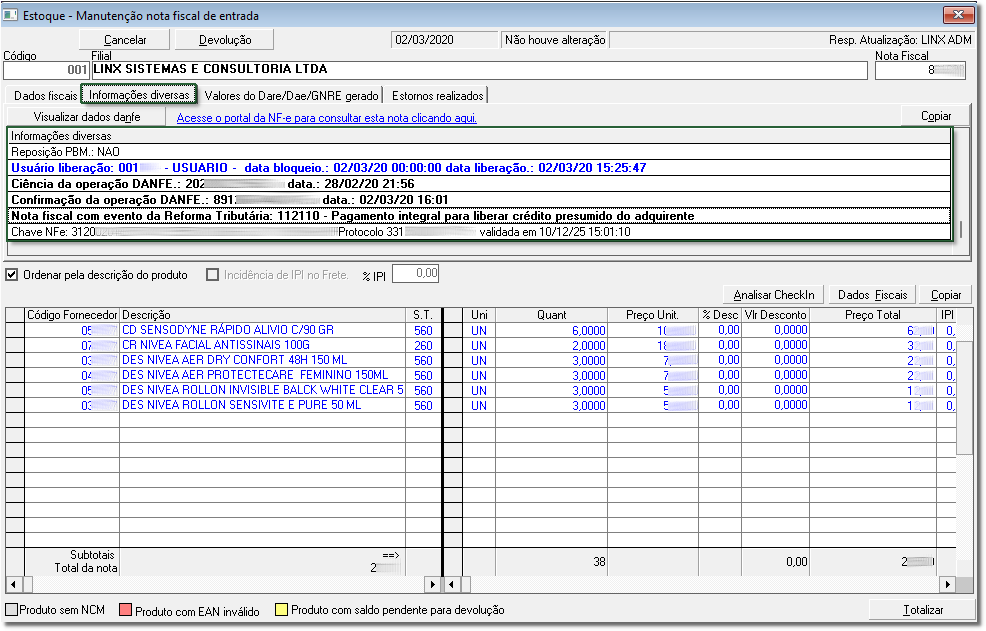Click the Vlr Desconto column header
This screenshot has height=631, width=986.
click(x=775, y=315)
